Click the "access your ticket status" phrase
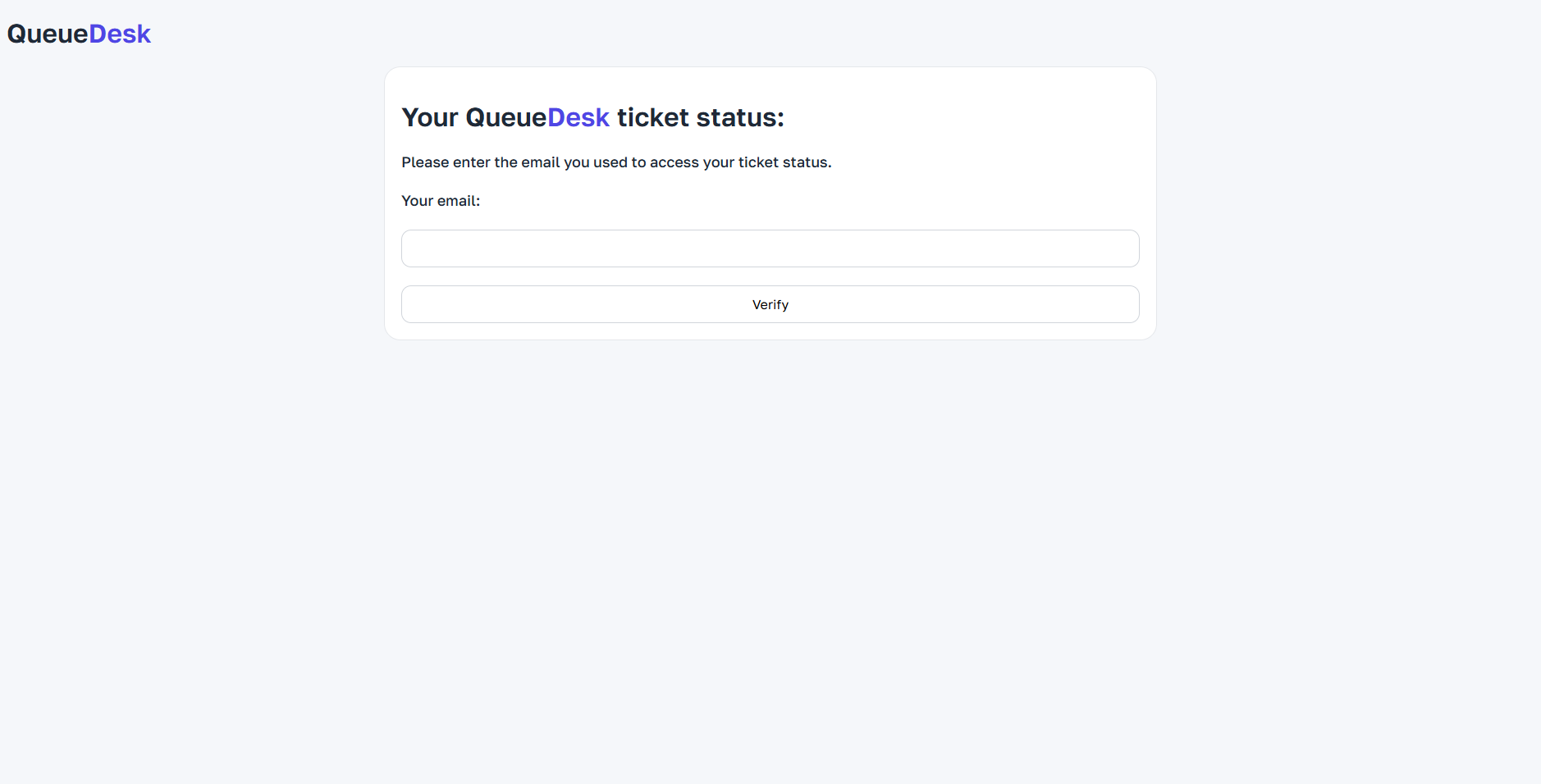The width and height of the screenshot is (1541, 784). coord(739,162)
